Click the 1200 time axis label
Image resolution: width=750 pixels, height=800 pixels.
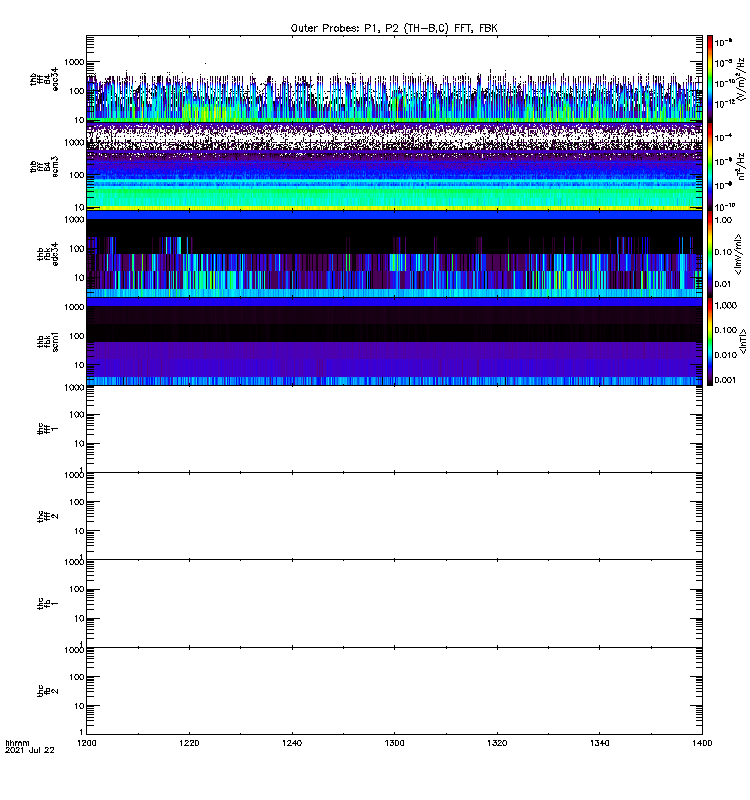[x=87, y=743]
